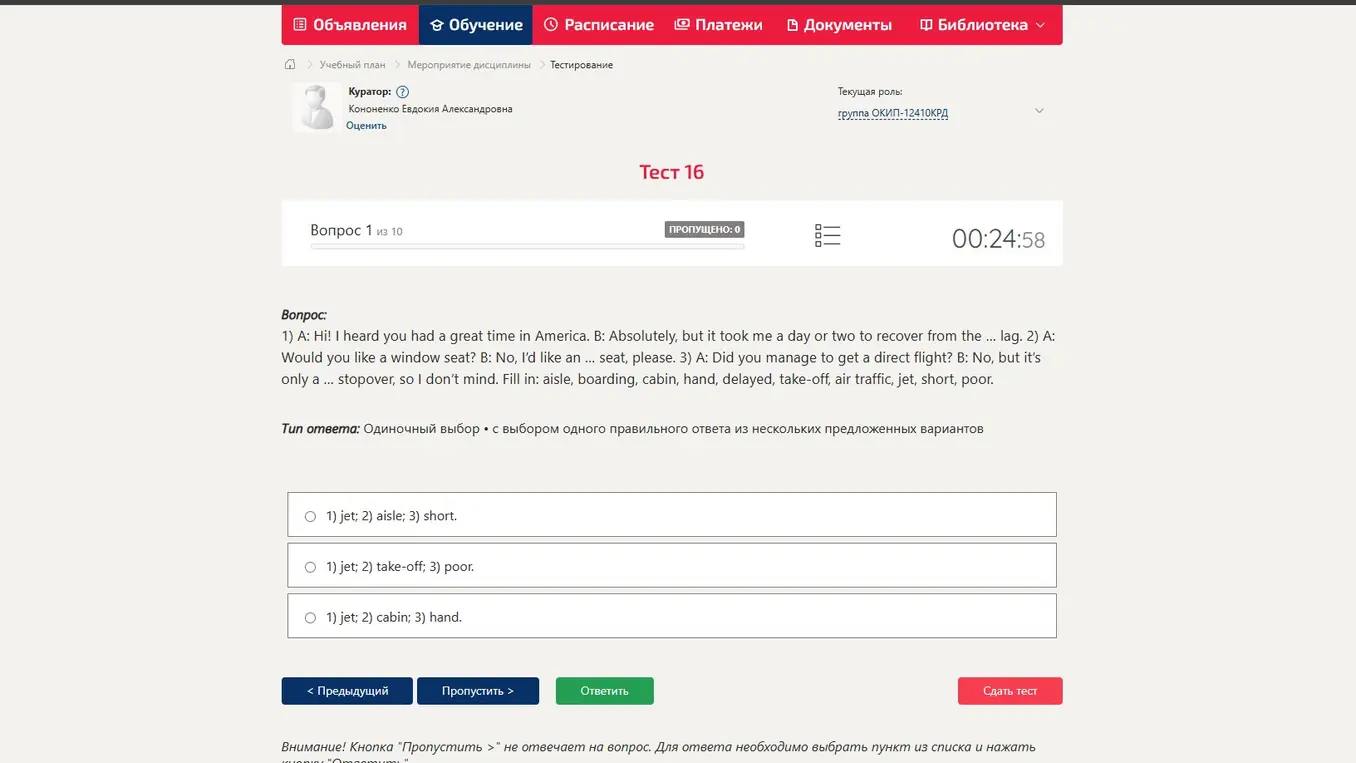Click the 'Текущая роль:' label
Viewport: 1356px width, 763px height.
[870, 92]
